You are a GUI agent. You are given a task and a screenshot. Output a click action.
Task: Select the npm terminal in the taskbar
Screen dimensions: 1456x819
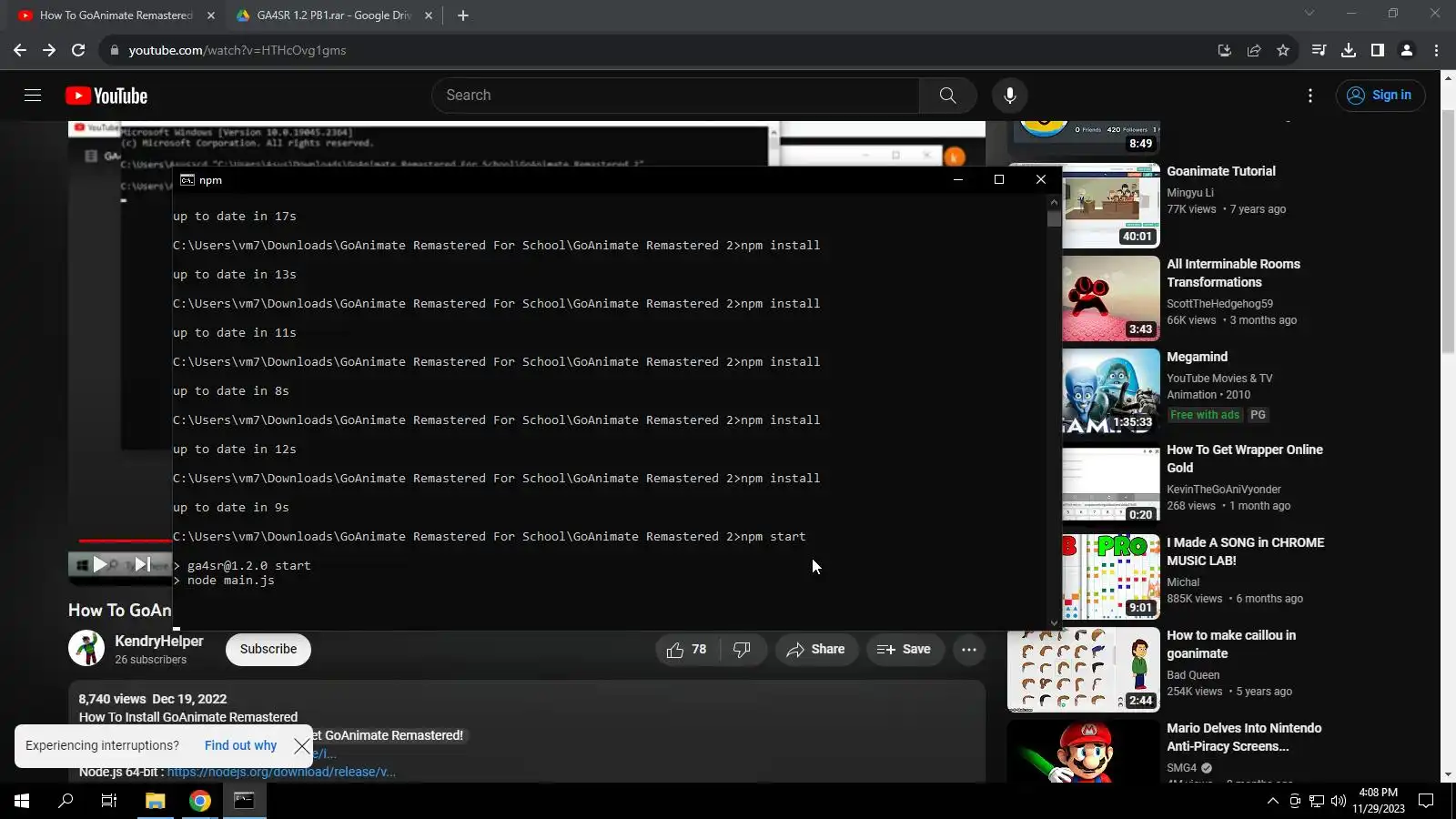(x=245, y=801)
